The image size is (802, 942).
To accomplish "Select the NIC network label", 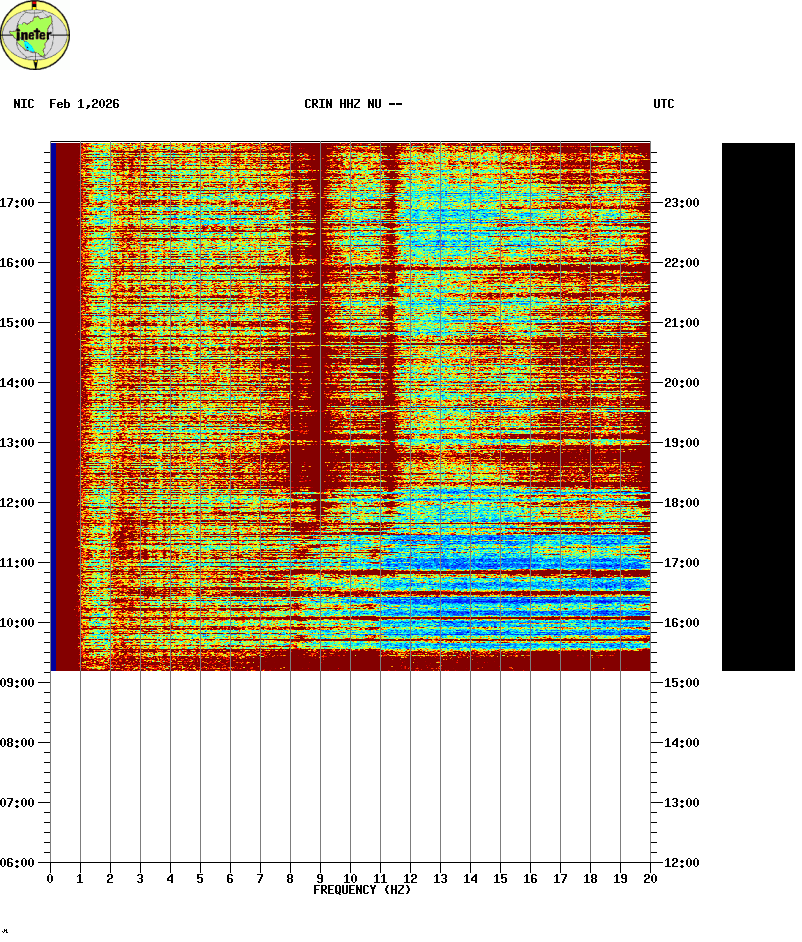I will 23,104.
